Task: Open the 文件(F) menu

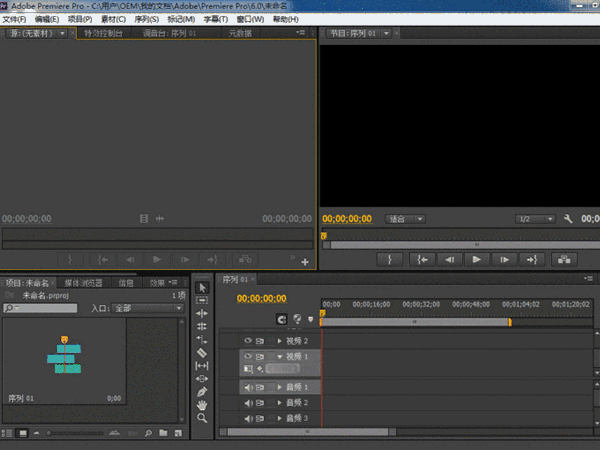Action: click(14, 19)
